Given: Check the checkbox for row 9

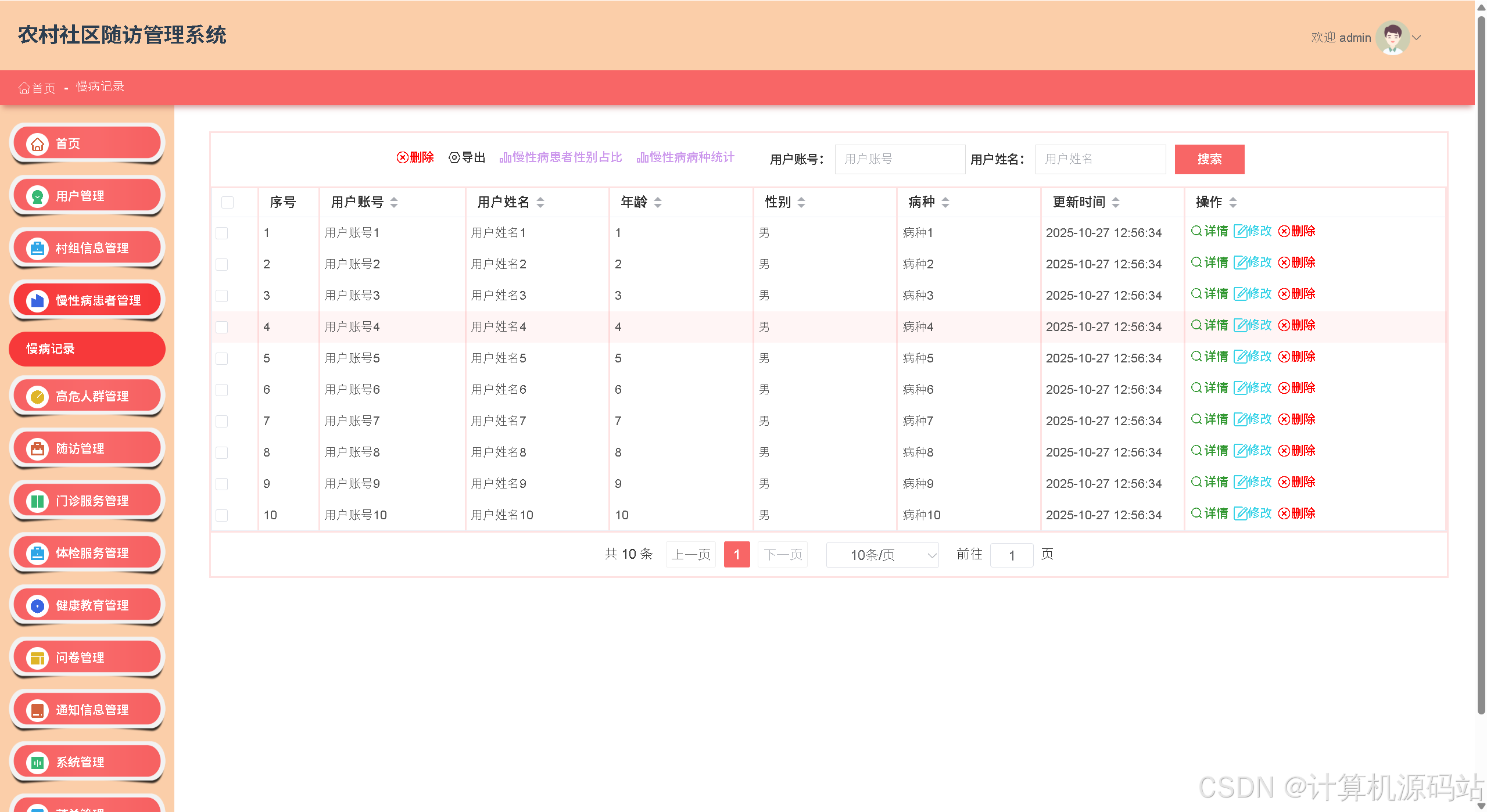Looking at the screenshot, I should [221, 484].
